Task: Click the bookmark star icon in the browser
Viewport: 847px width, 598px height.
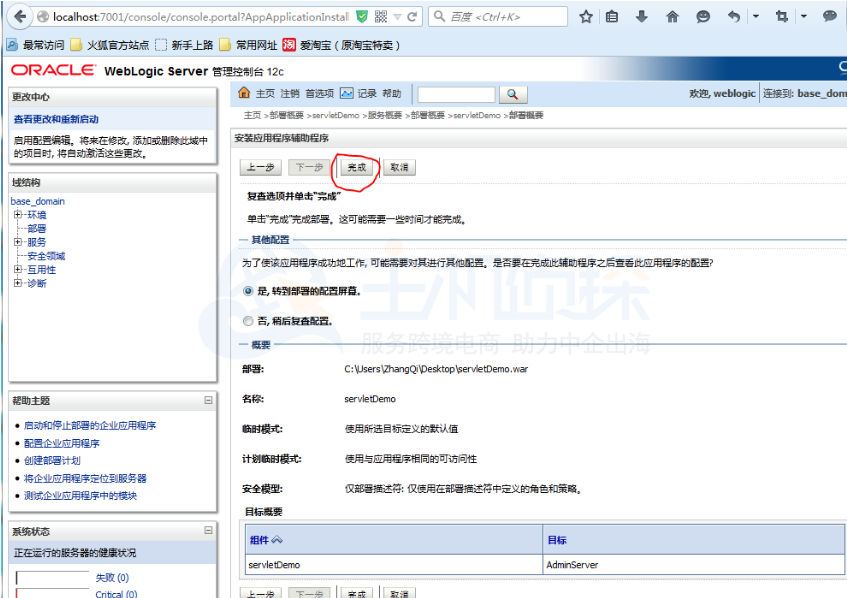Action: (586, 15)
